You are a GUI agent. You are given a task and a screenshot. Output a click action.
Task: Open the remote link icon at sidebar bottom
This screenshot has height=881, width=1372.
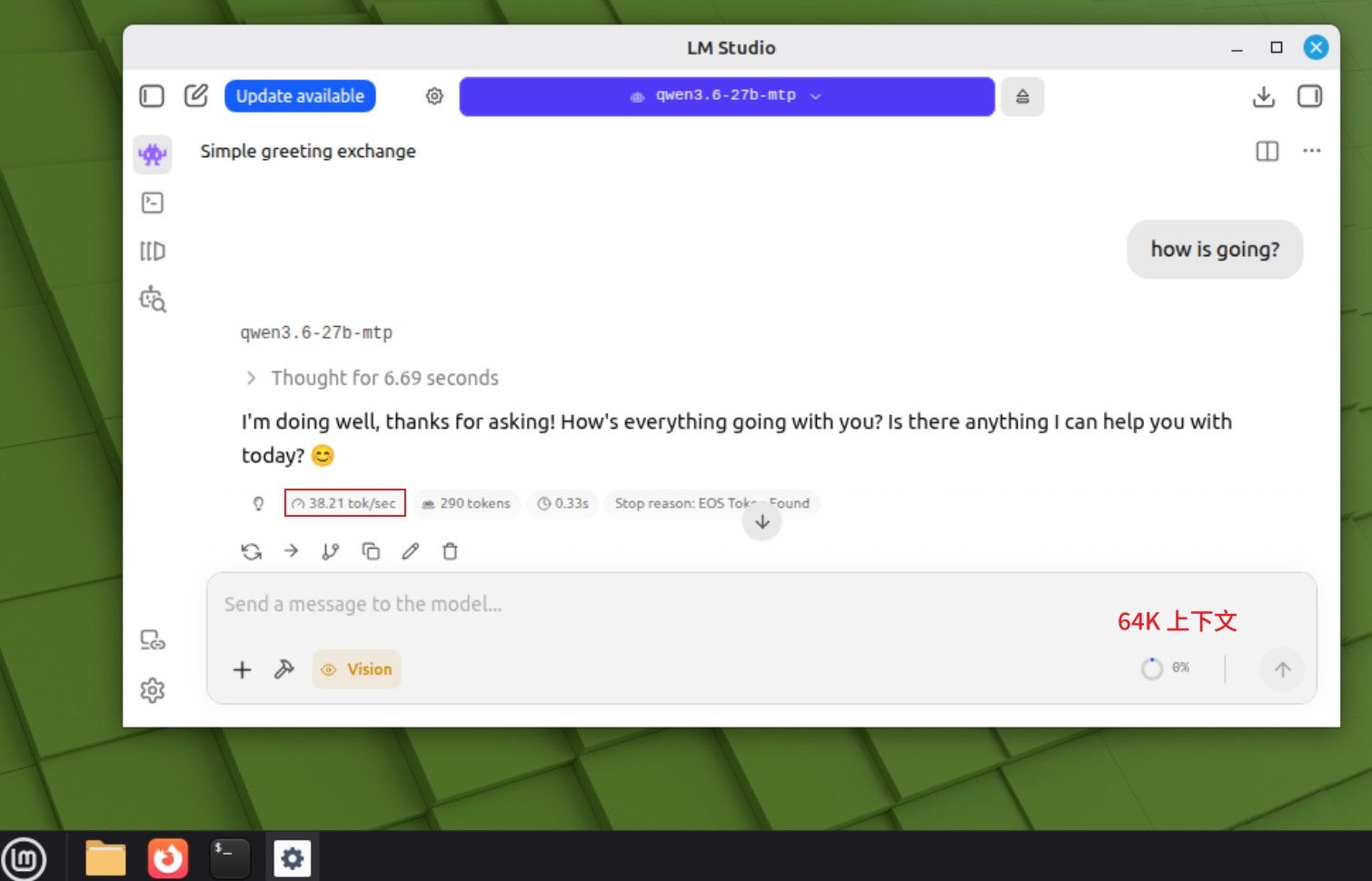coord(153,640)
